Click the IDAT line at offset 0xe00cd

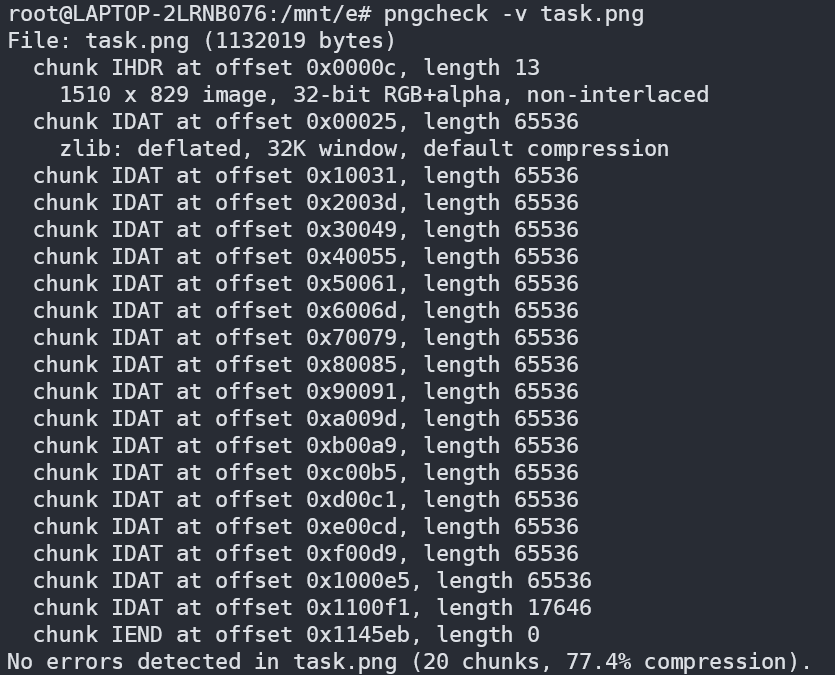pos(305,527)
